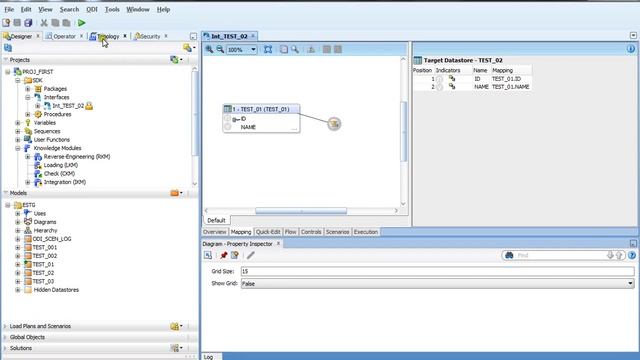
Task: Click the Load Plans and Scenarios toolbar icon
Action: (x=175, y=326)
